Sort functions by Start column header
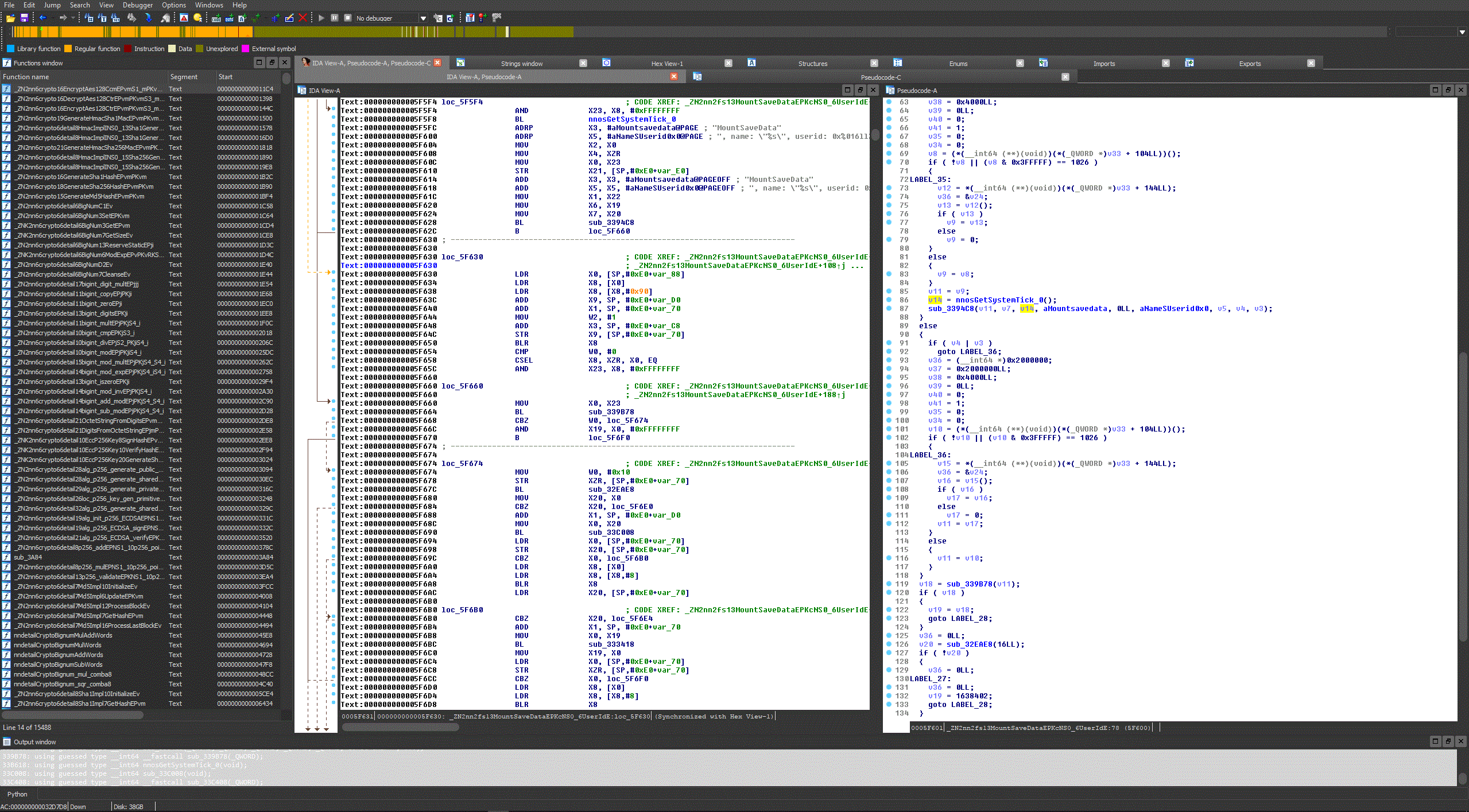Image resolution: width=1469 pixels, height=812 pixels. coord(226,77)
